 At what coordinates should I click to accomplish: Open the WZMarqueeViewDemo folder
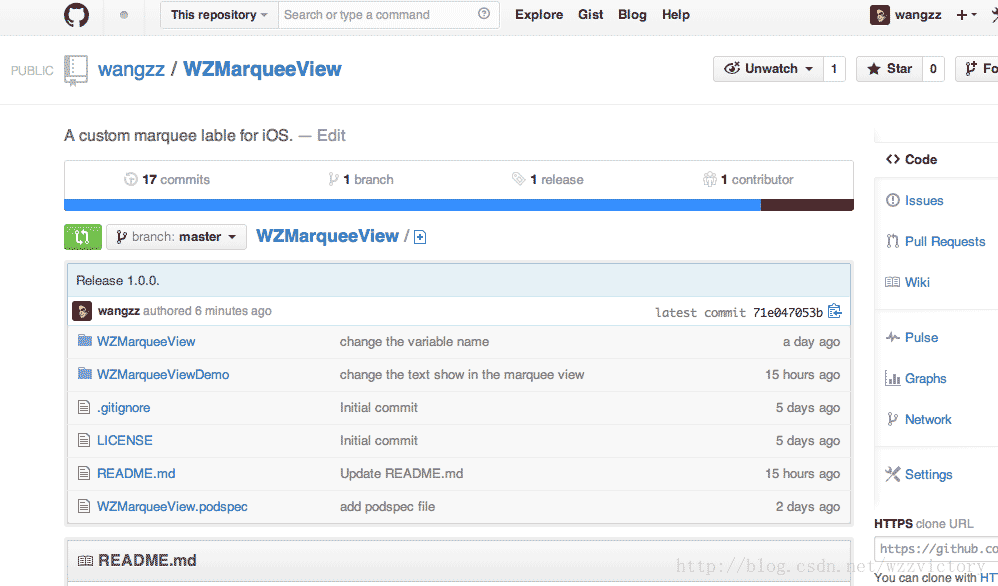pyautogui.click(x=163, y=375)
